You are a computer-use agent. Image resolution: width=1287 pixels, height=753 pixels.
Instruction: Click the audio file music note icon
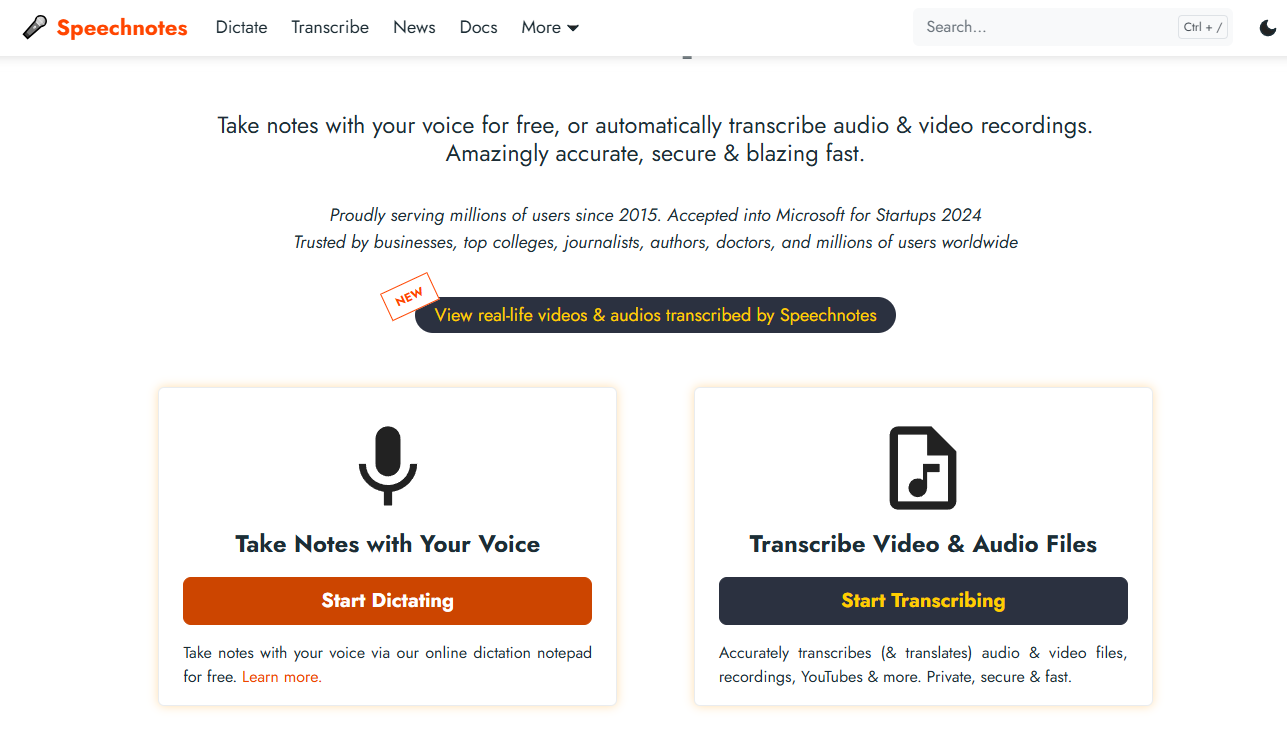(923, 467)
